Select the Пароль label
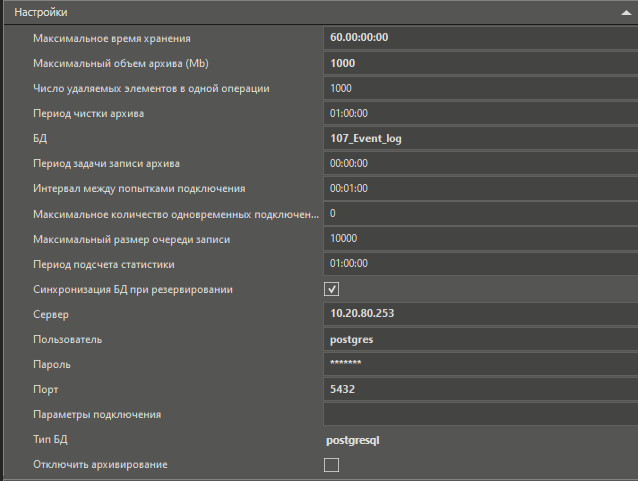Screen dimensions: 638x481 [x=52, y=365]
